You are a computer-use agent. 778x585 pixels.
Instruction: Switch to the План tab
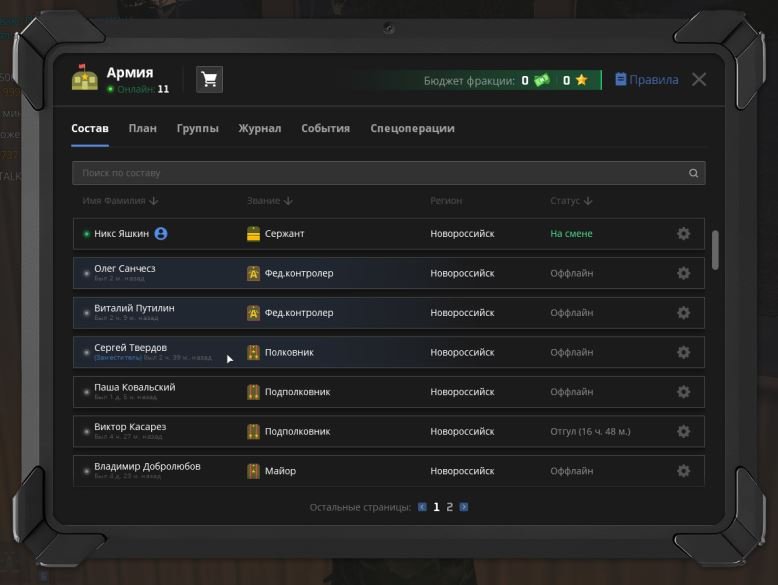142,129
